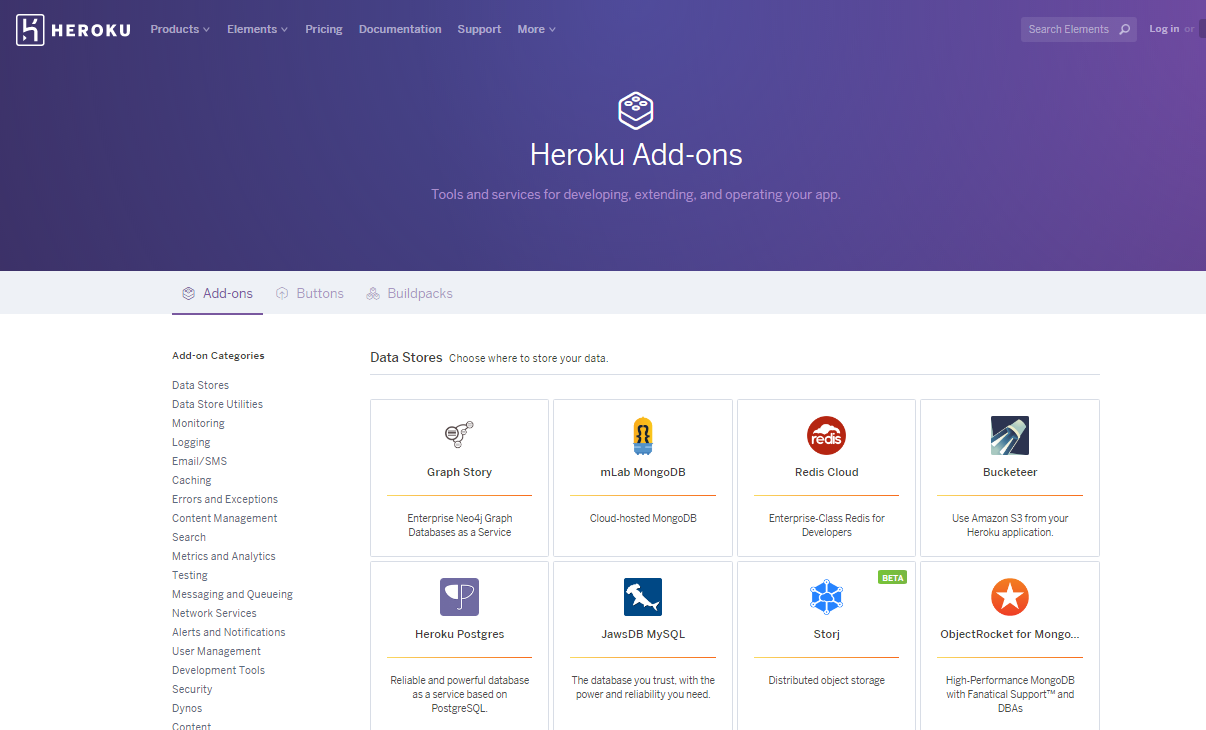Screen dimensions: 1206x730
Task: Open the Errors and Exceptions category
Action: (225, 499)
